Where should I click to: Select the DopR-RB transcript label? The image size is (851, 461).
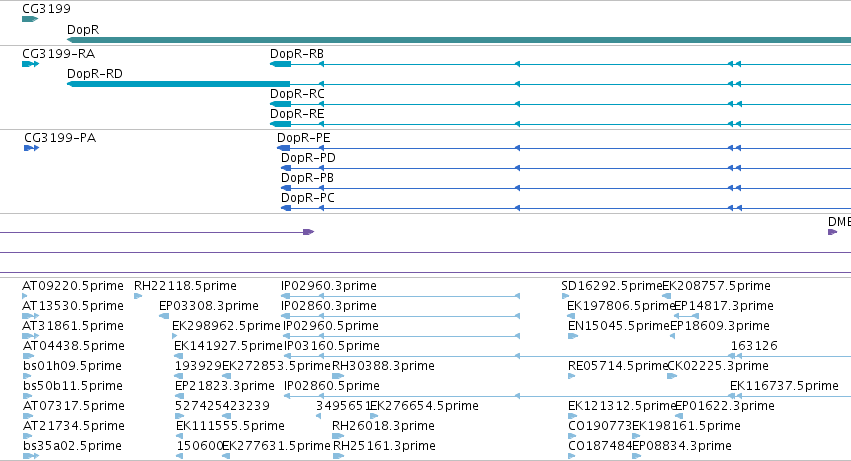click(x=297, y=54)
